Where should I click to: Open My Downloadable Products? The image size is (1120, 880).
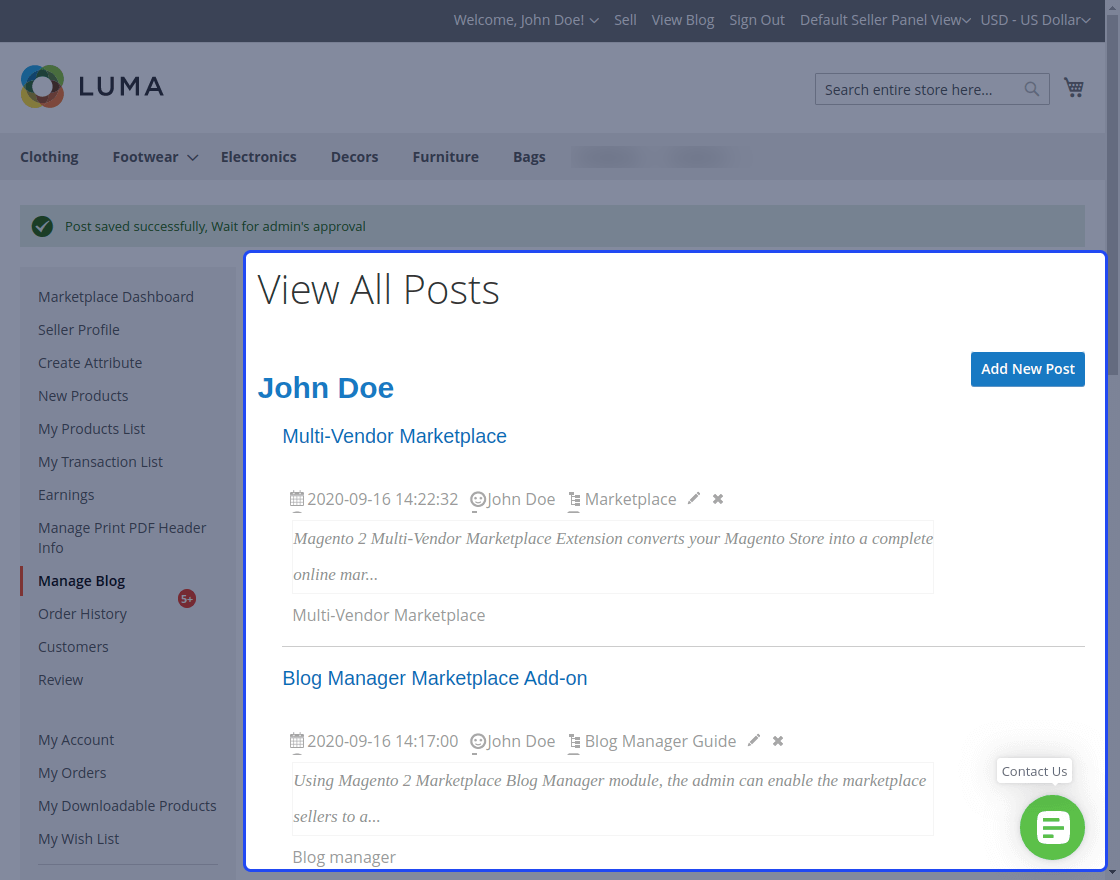127,806
